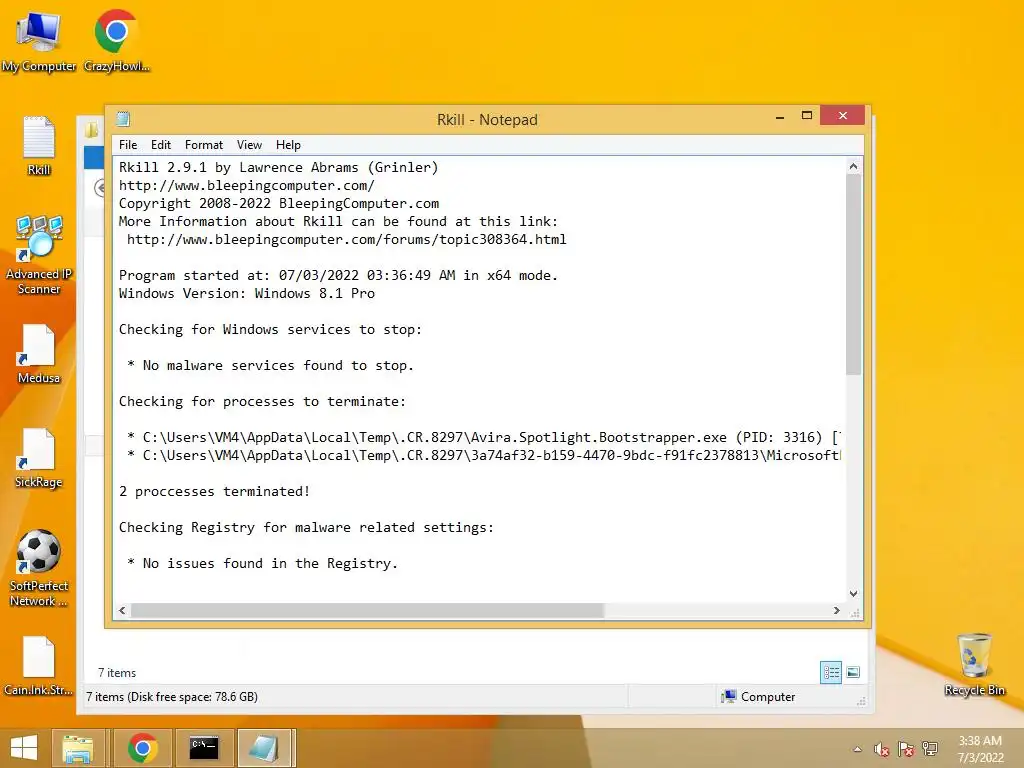
Task: Click the 'Rkill 2.9.1 by Lawrence Abrams' line
Action: point(278,167)
